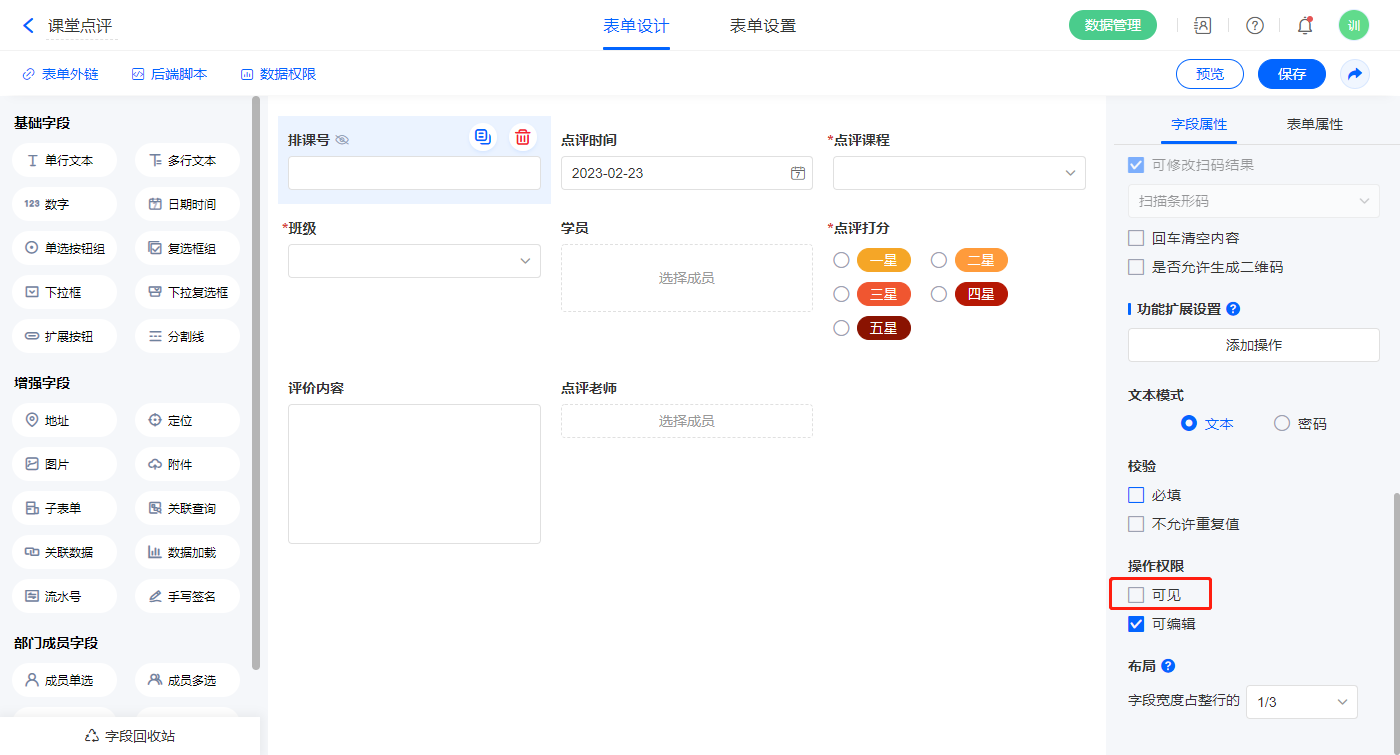Click the copy icon on 排课号 field
This screenshot has height=755, width=1400.
[483, 137]
